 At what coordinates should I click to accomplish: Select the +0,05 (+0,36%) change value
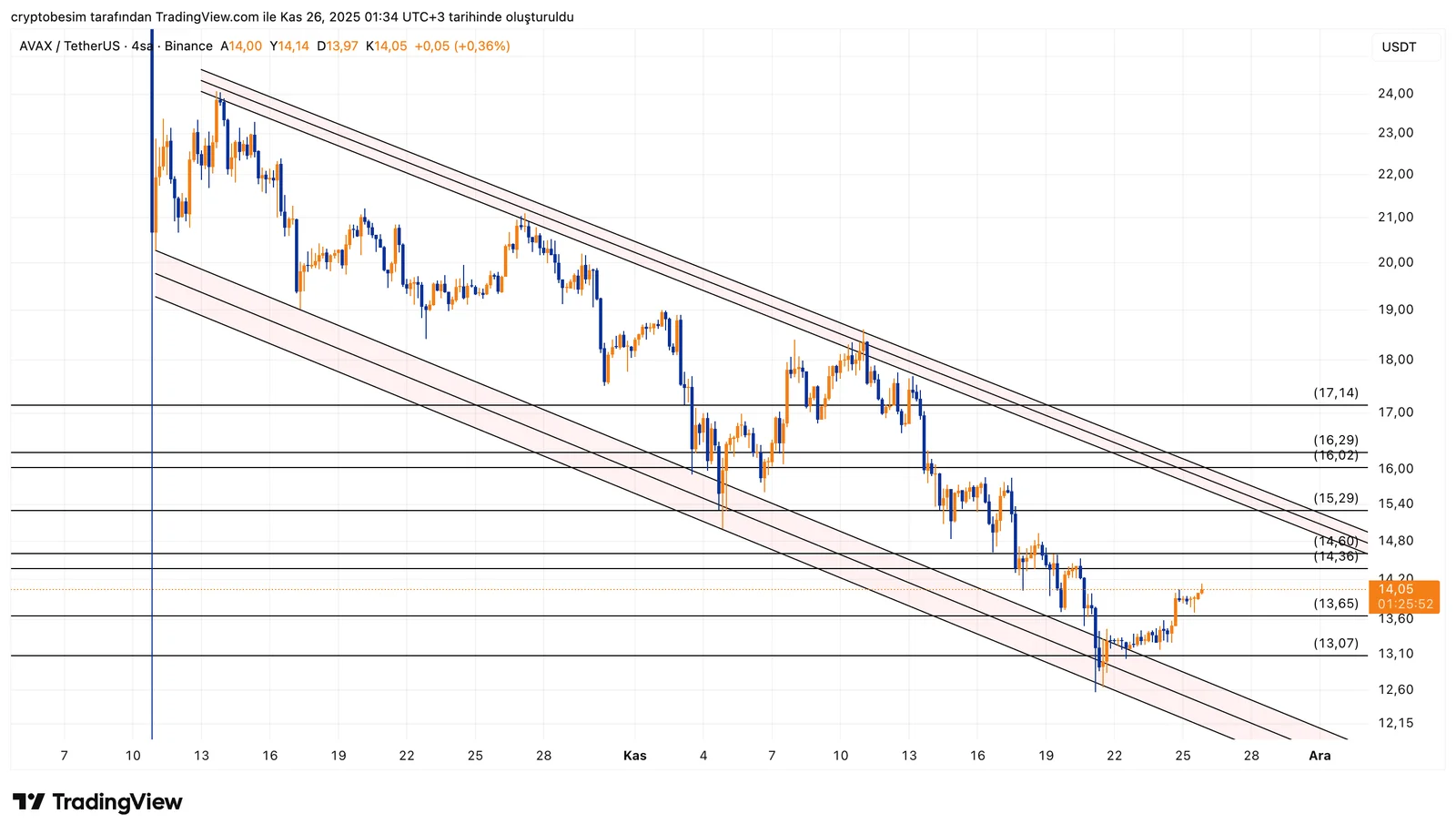pyautogui.click(x=461, y=46)
